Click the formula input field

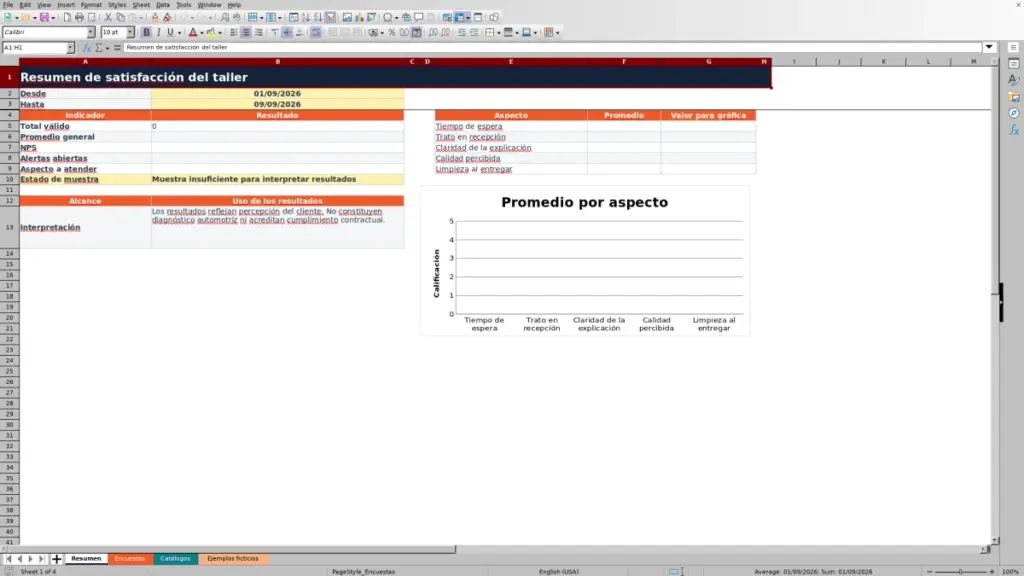(552, 47)
